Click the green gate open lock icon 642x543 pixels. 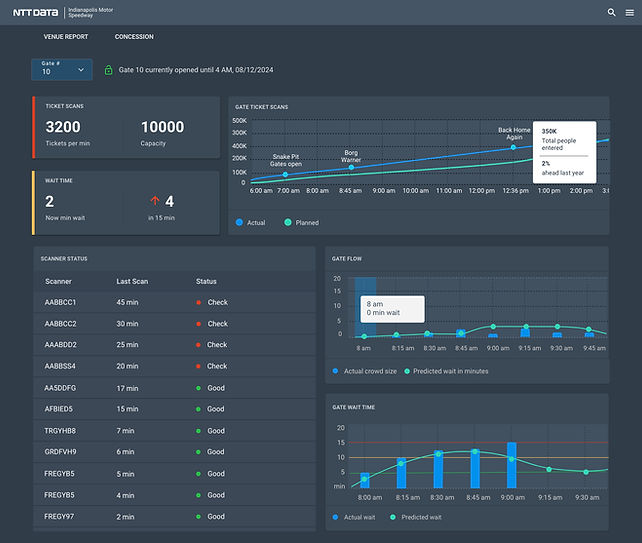pyautogui.click(x=108, y=70)
